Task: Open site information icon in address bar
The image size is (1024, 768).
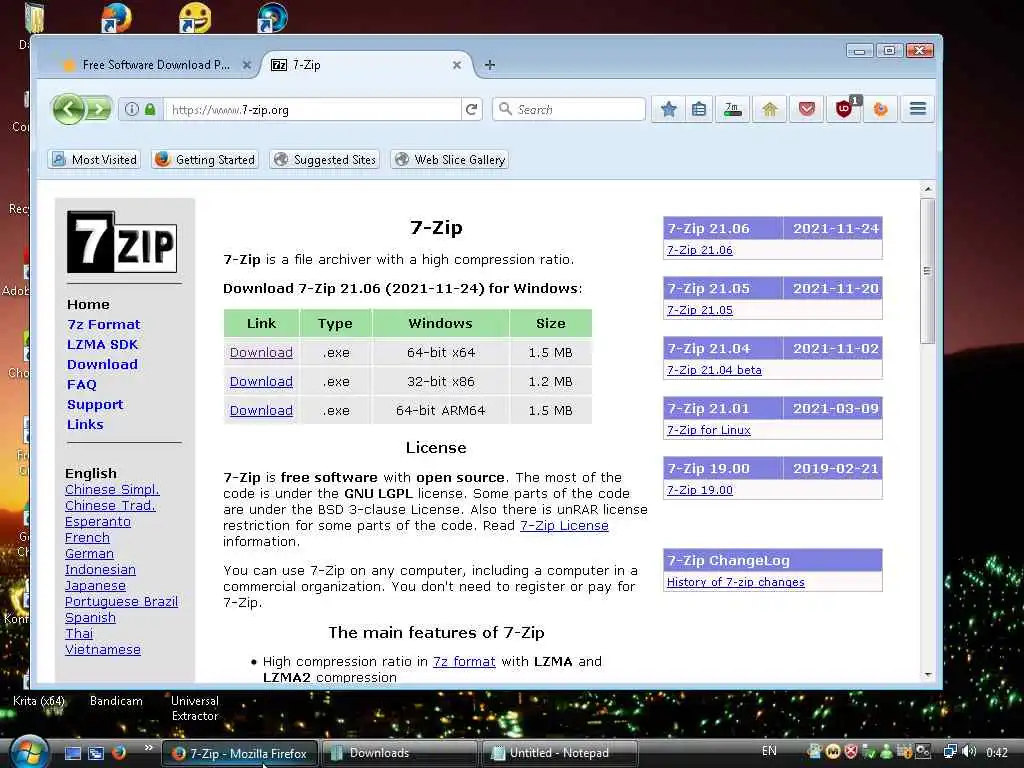Action: pos(131,109)
